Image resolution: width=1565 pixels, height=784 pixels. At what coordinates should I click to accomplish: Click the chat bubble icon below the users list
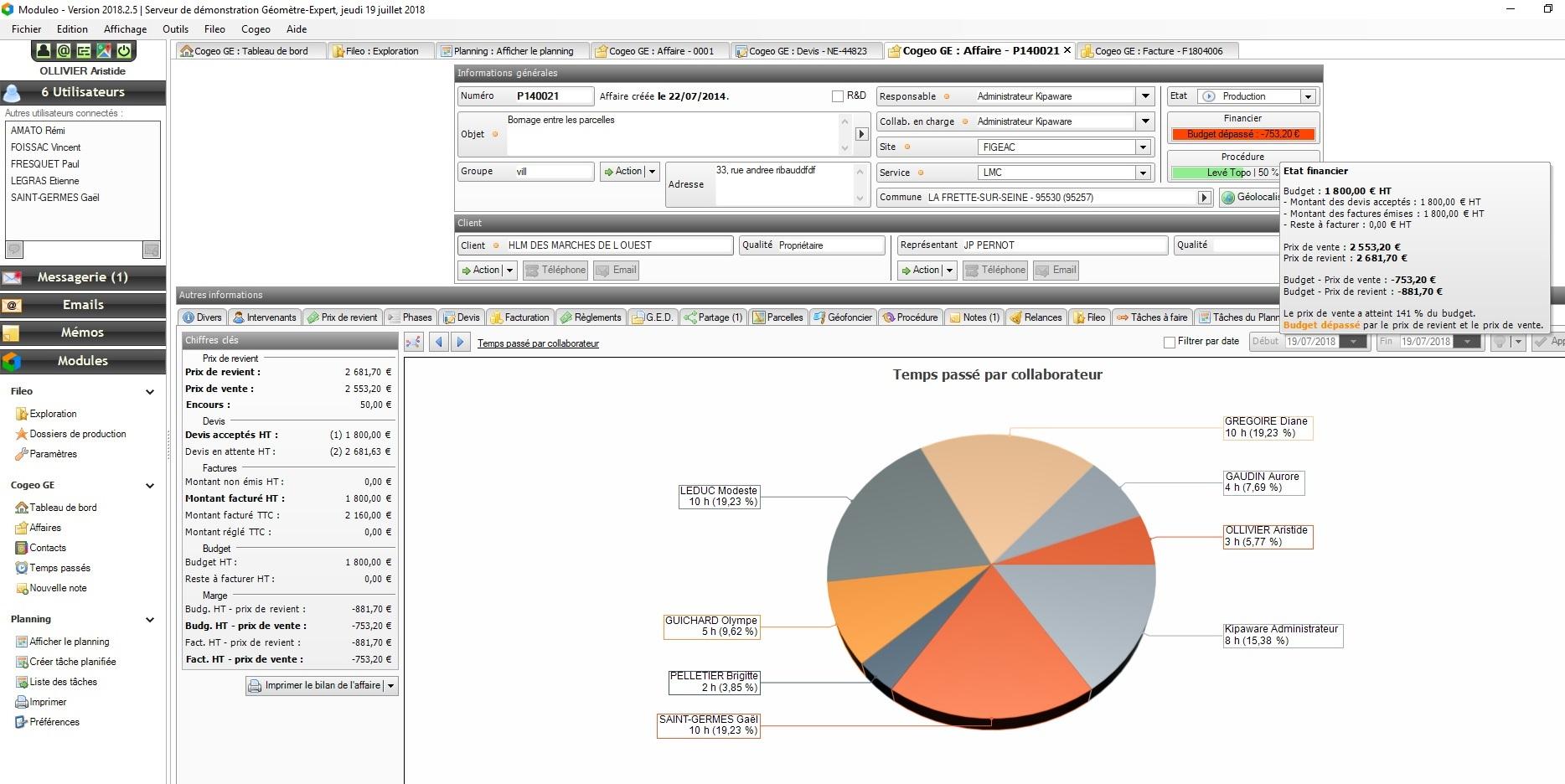click(14, 250)
